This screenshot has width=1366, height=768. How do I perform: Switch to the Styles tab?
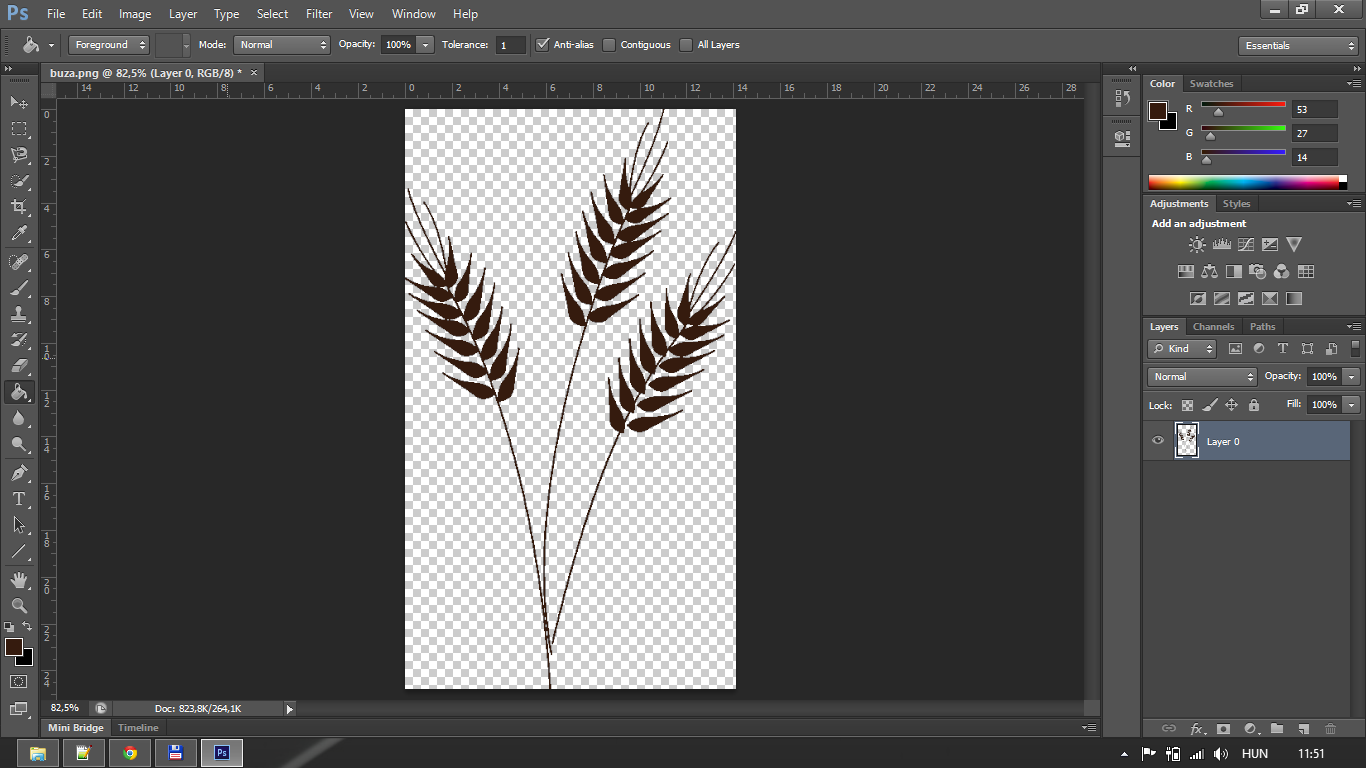tap(1236, 204)
